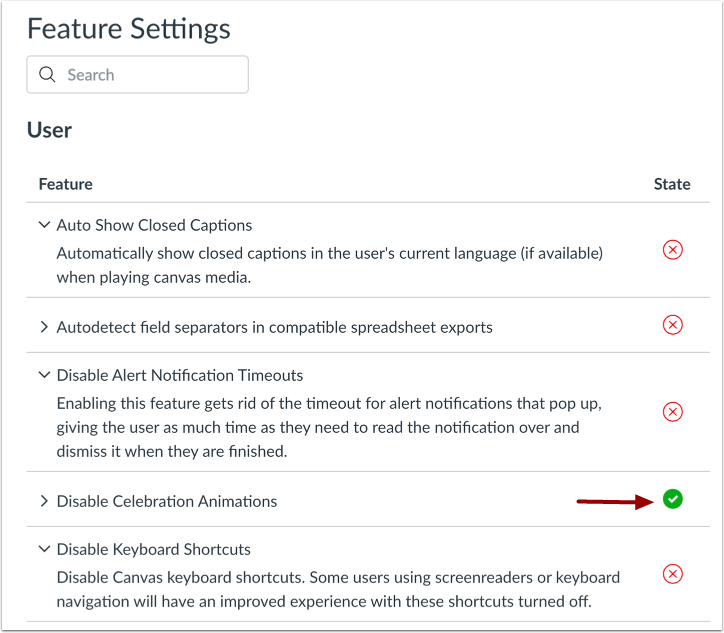This screenshot has width=724, height=633.
Task: Collapse the Auto Show Closed Captions row
Action: point(44,225)
